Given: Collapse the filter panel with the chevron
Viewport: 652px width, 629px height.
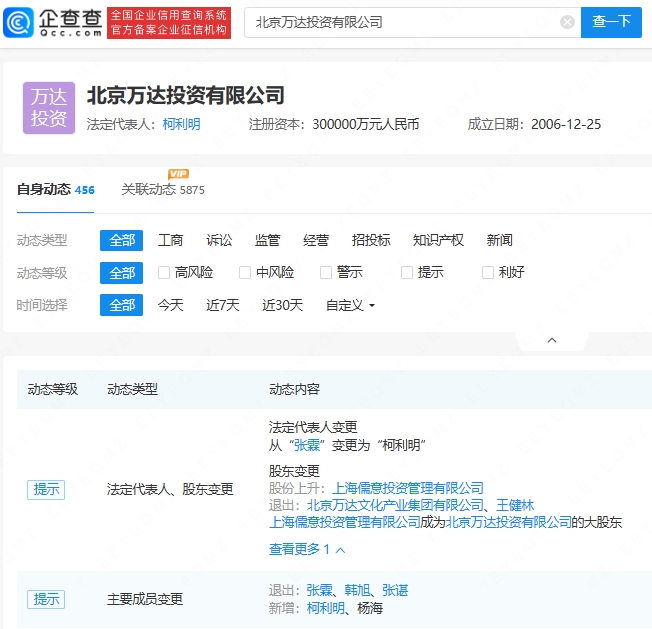Looking at the screenshot, I should [551, 341].
